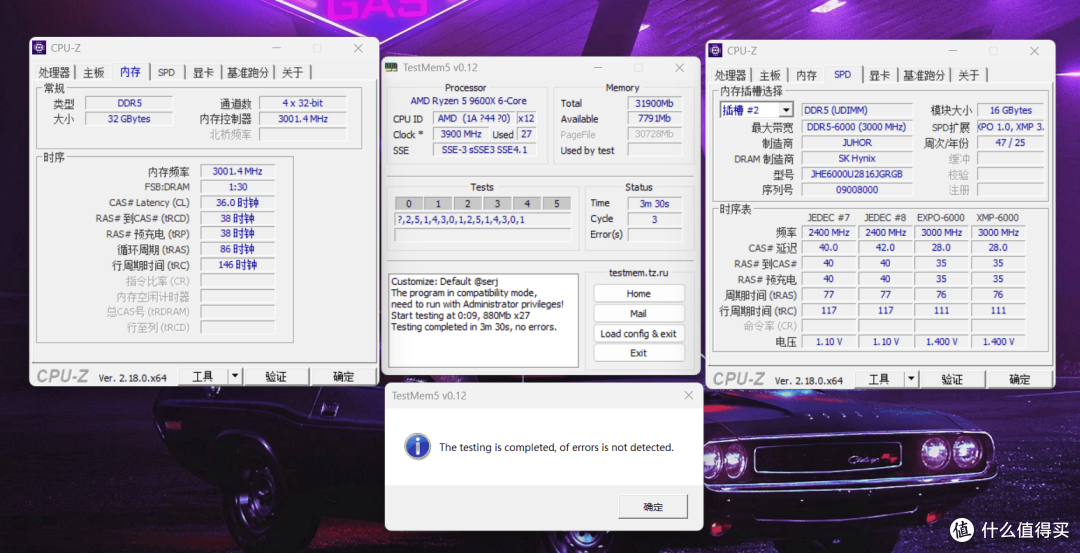Switch to 处理器 tab in left CPU-Z
This screenshot has width=1080, height=553.
click(54, 72)
